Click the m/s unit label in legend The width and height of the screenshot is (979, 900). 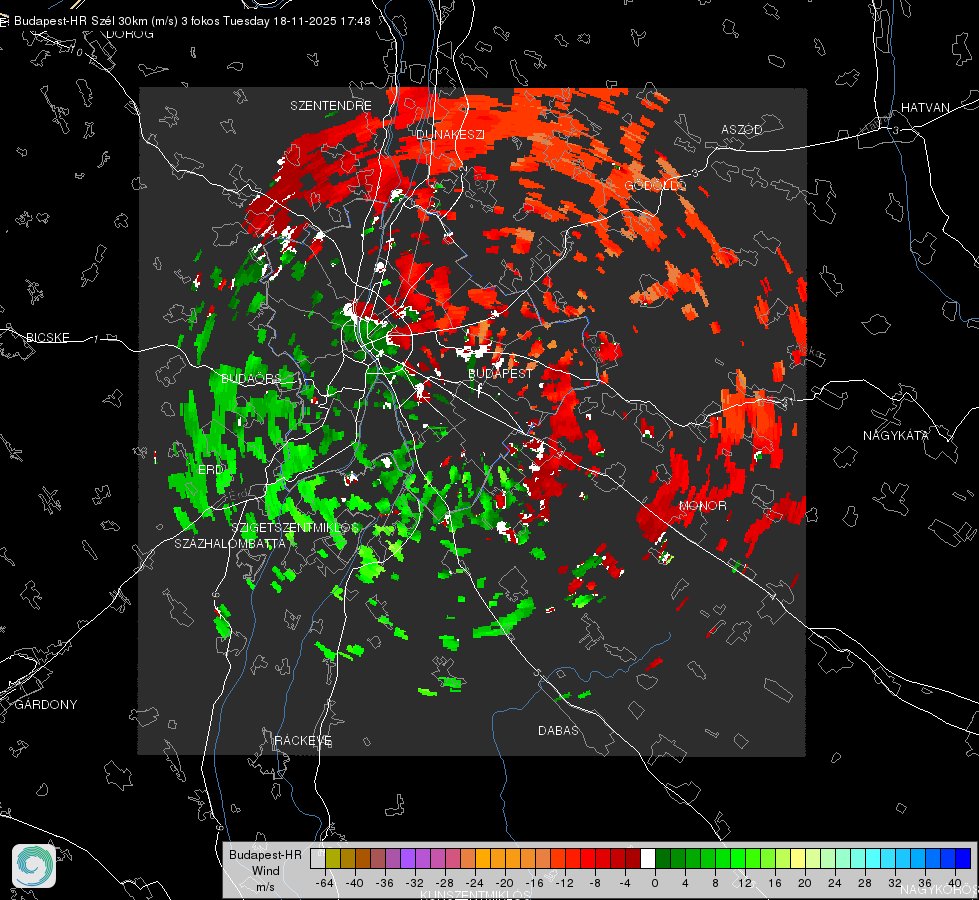click(265, 887)
